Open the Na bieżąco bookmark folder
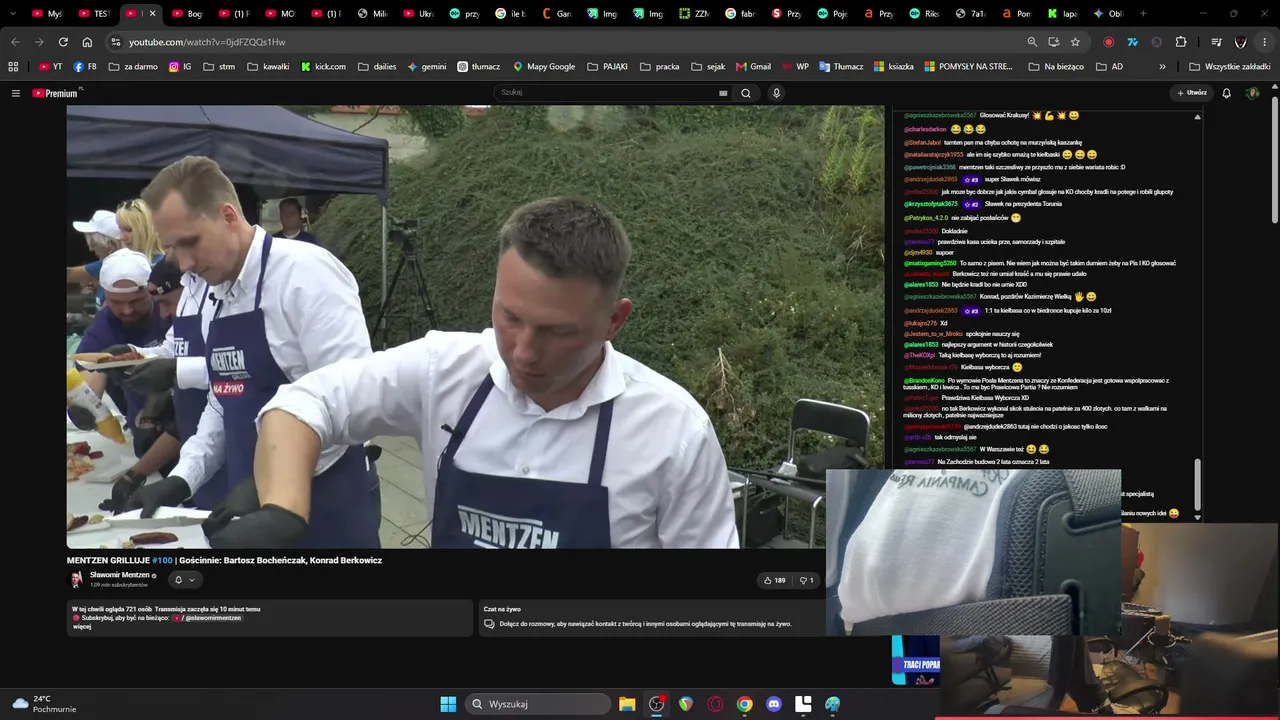Viewport: 1280px width, 720px height. coord(1056,67)
